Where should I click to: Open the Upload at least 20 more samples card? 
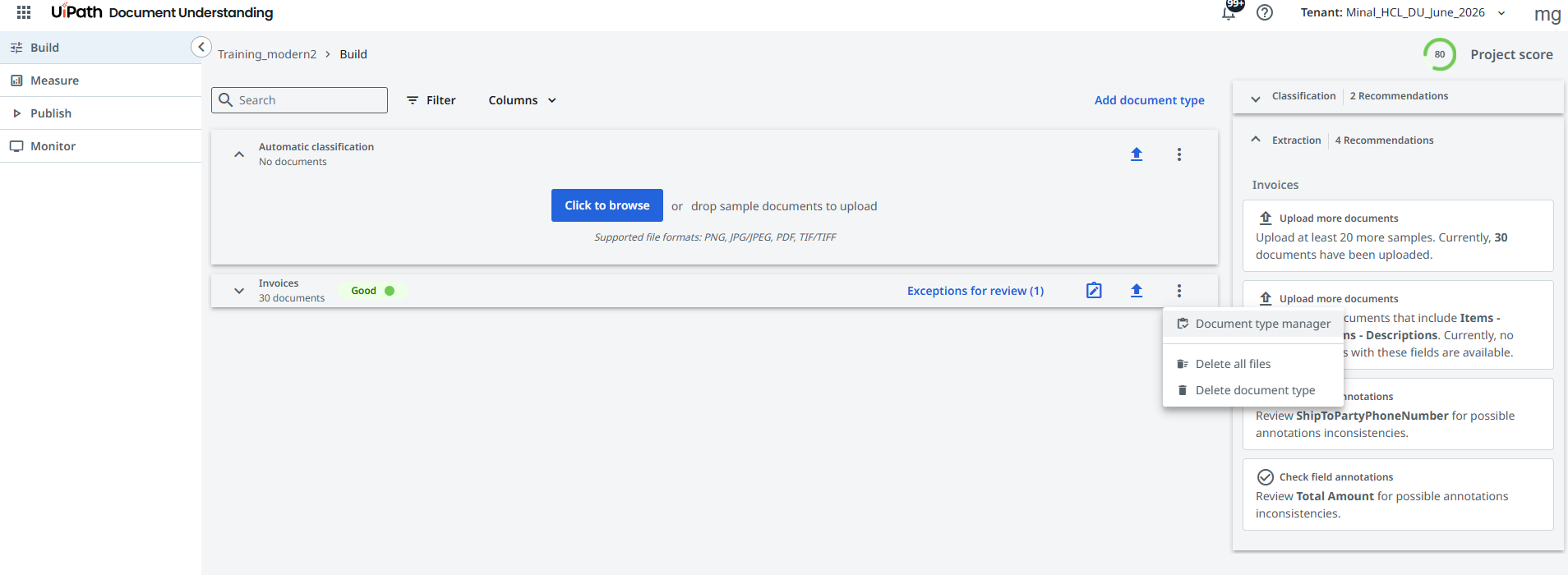1398,236
